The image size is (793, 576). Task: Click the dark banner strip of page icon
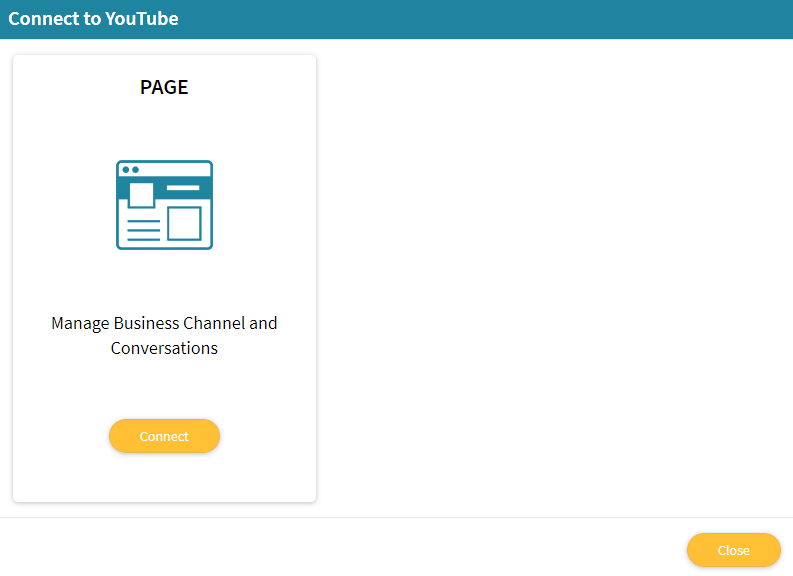(164, 188)
